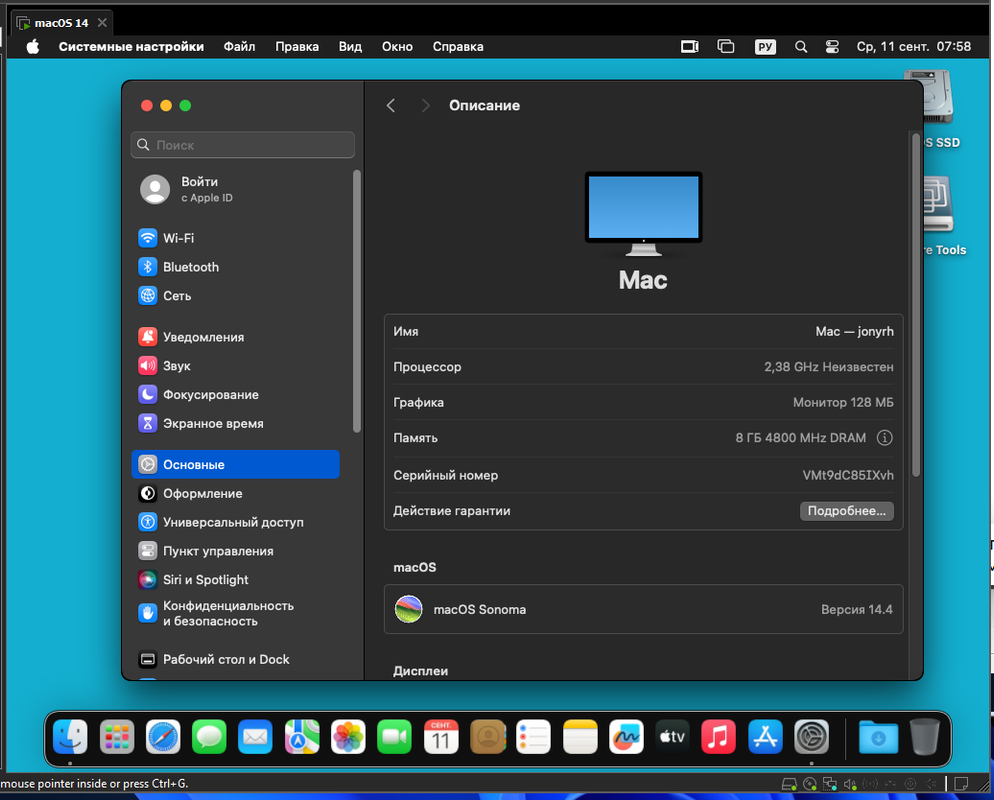The width and height of the screenshot is (994, 800).
Task: Open Wi-Fi settings in sidebar
Action: [235, 238]
